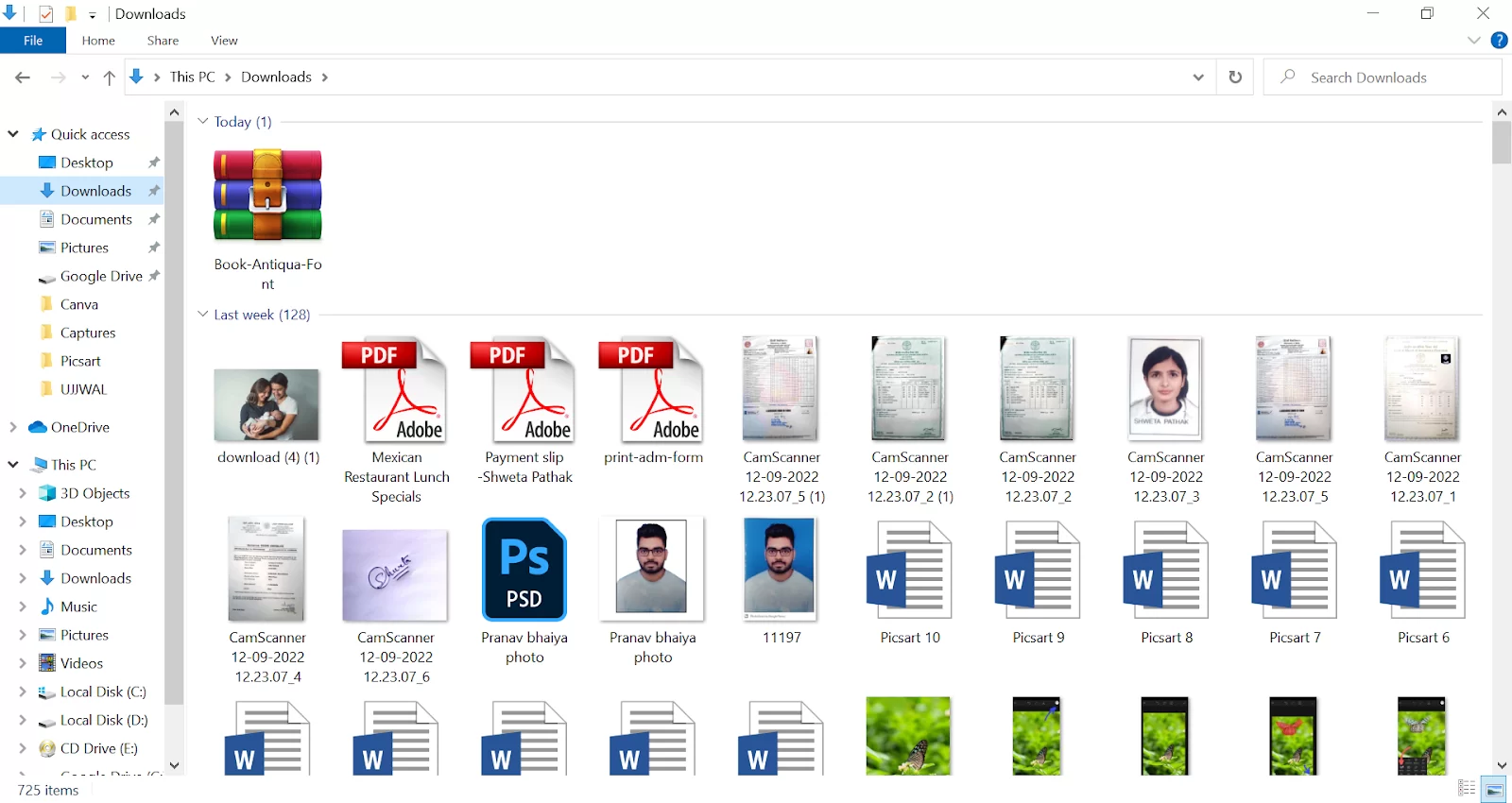Open 3D Objects under This PC
The image size is (1512, 803).
click(94, 493)
